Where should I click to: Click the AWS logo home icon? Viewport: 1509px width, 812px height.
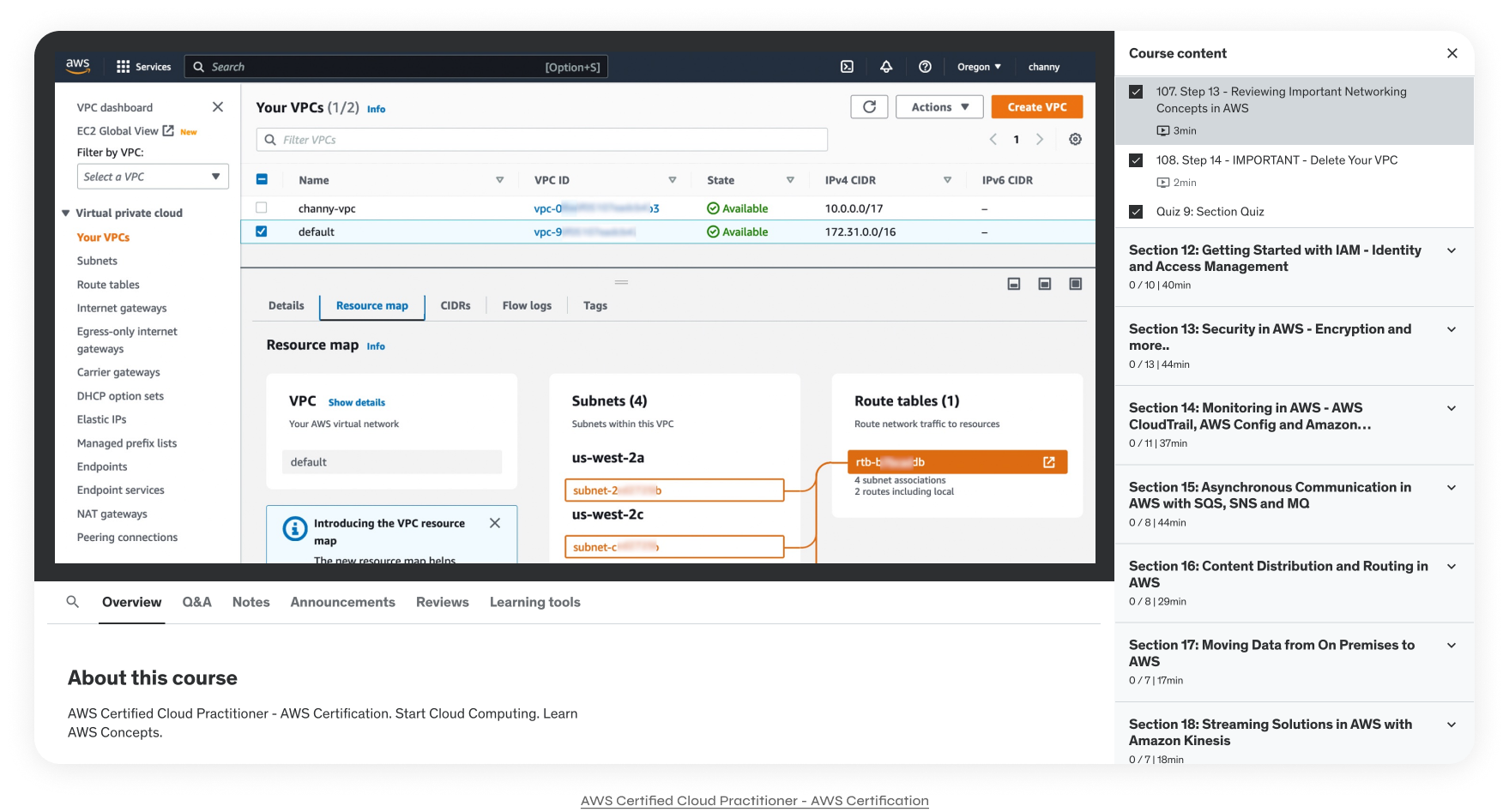click(x=78, y=65)
